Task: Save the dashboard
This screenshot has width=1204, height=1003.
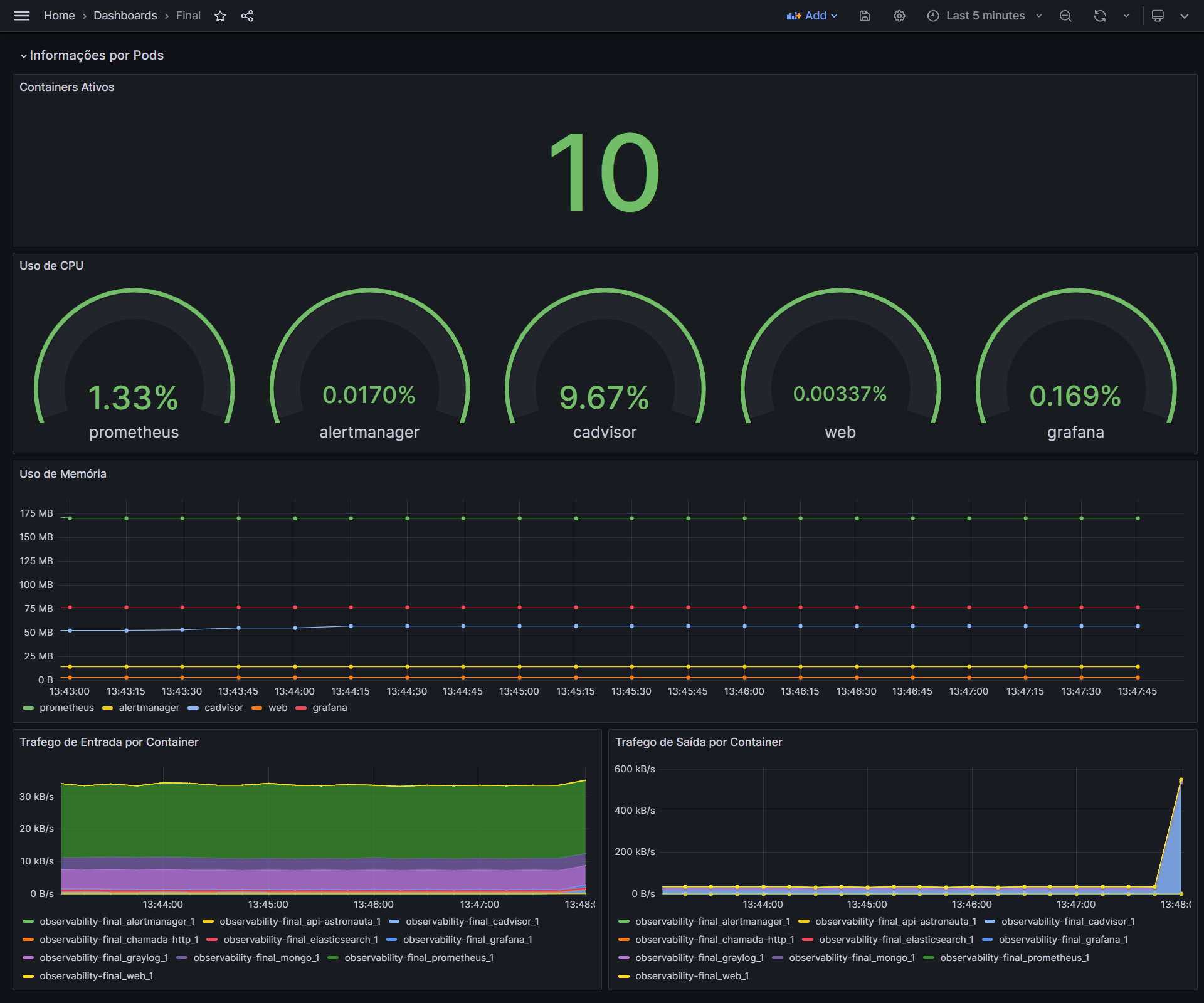Action: click(865, 16)
